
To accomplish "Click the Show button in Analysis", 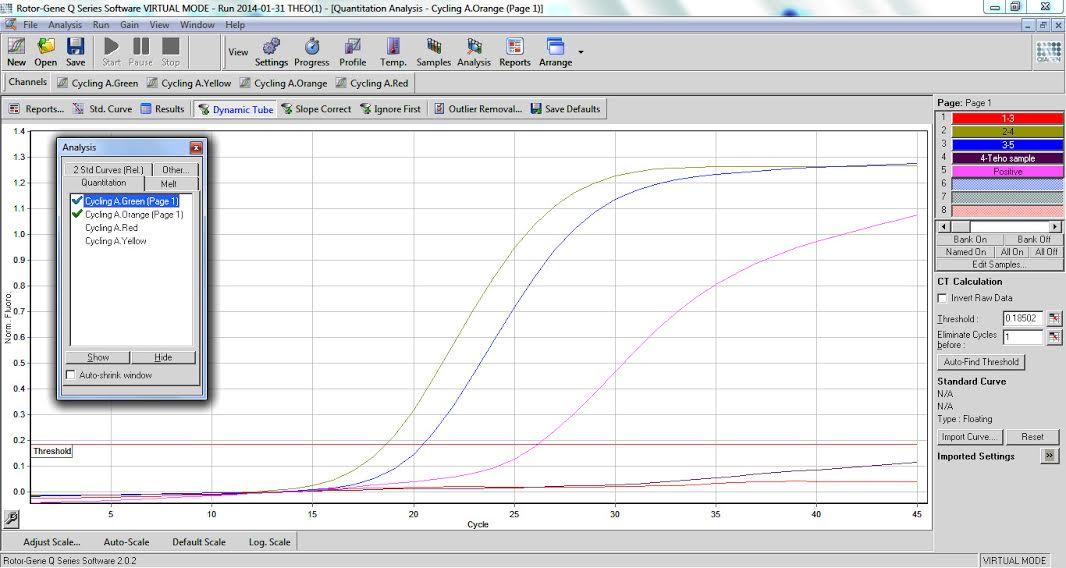I will [98, 357].
